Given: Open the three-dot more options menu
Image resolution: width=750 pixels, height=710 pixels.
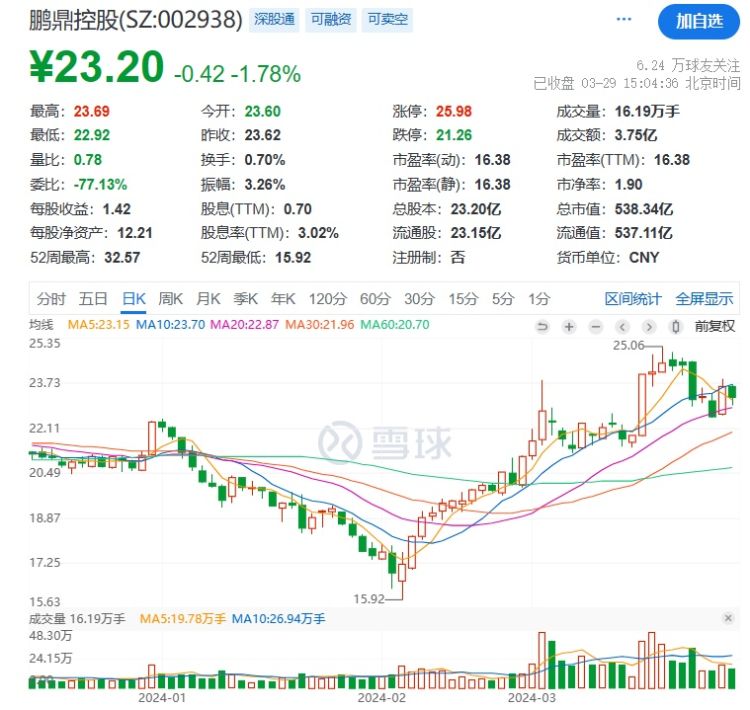Looking at the screenshot, I should pyautogui.click(x=624, y=19).
